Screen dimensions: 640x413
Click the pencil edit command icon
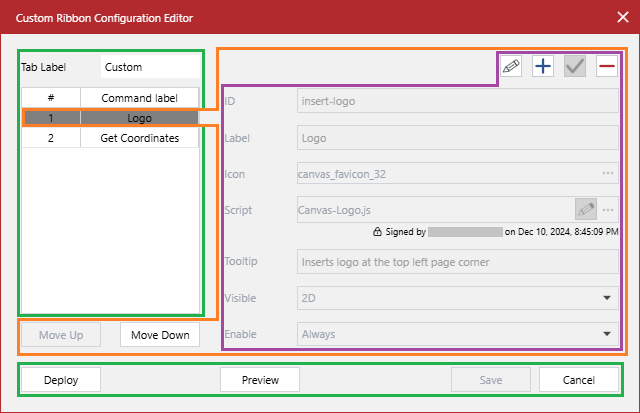[511, 67]
